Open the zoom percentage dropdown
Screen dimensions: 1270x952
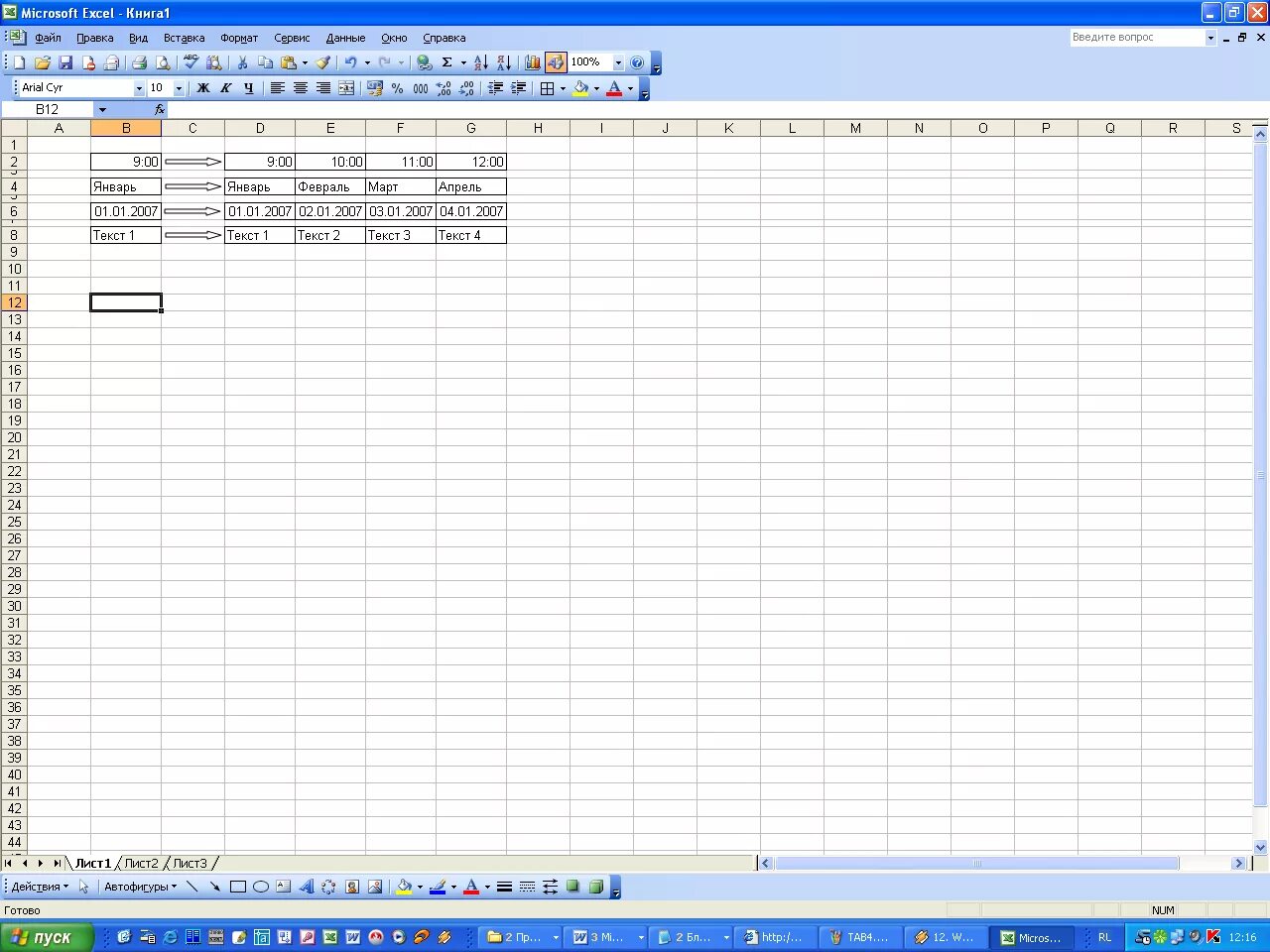click(618, 62)
